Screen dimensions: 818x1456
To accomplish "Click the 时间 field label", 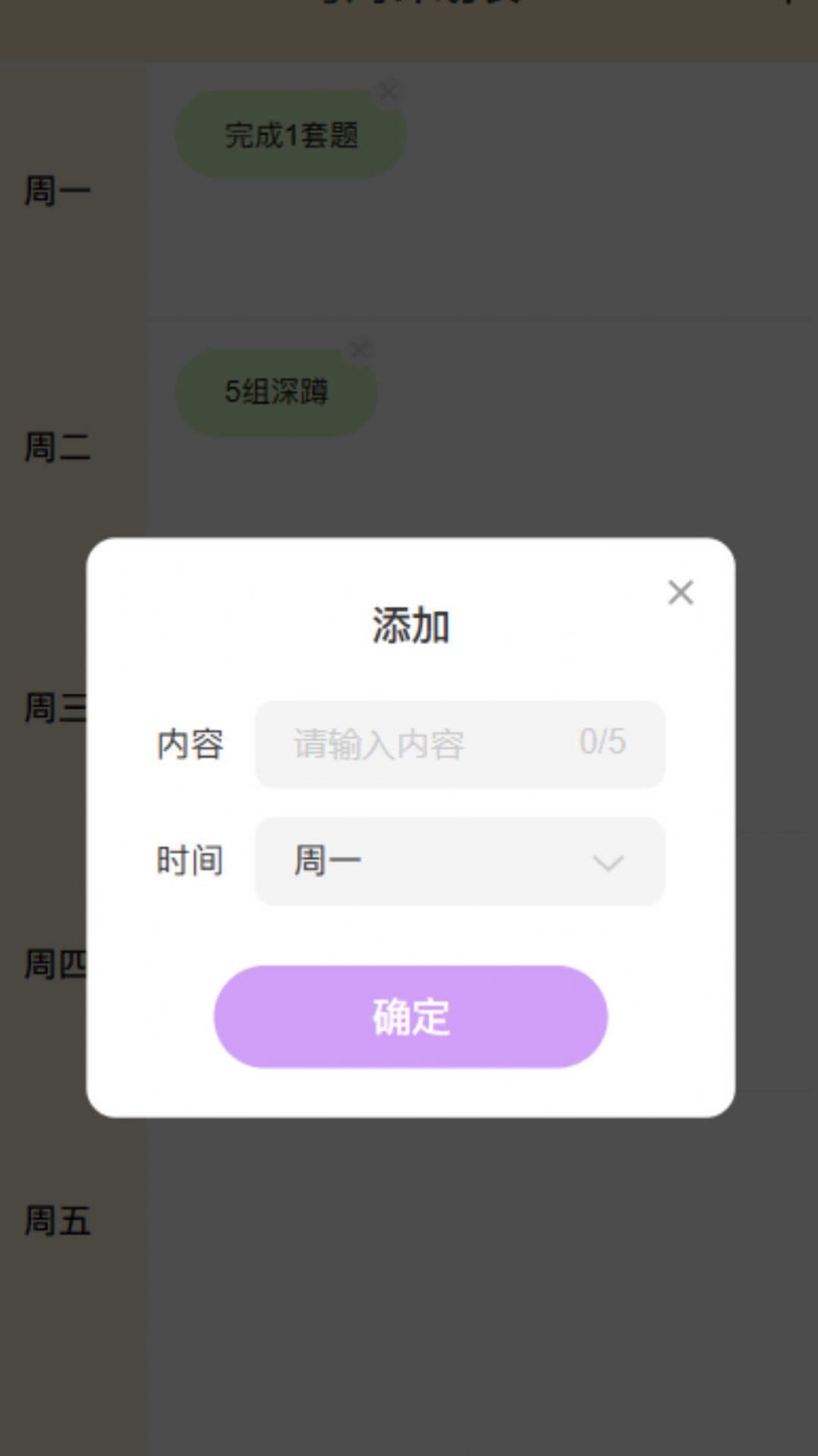I will tap(188, 860).
